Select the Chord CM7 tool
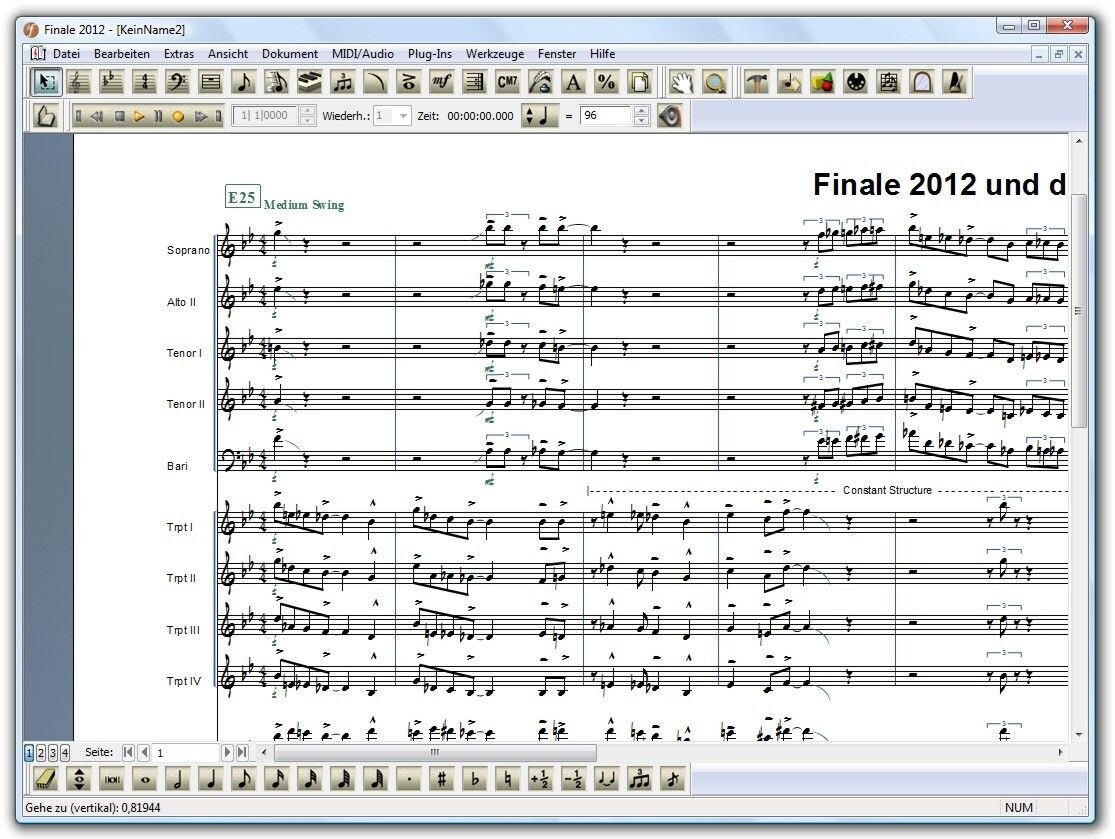 (x=508, y=82)
